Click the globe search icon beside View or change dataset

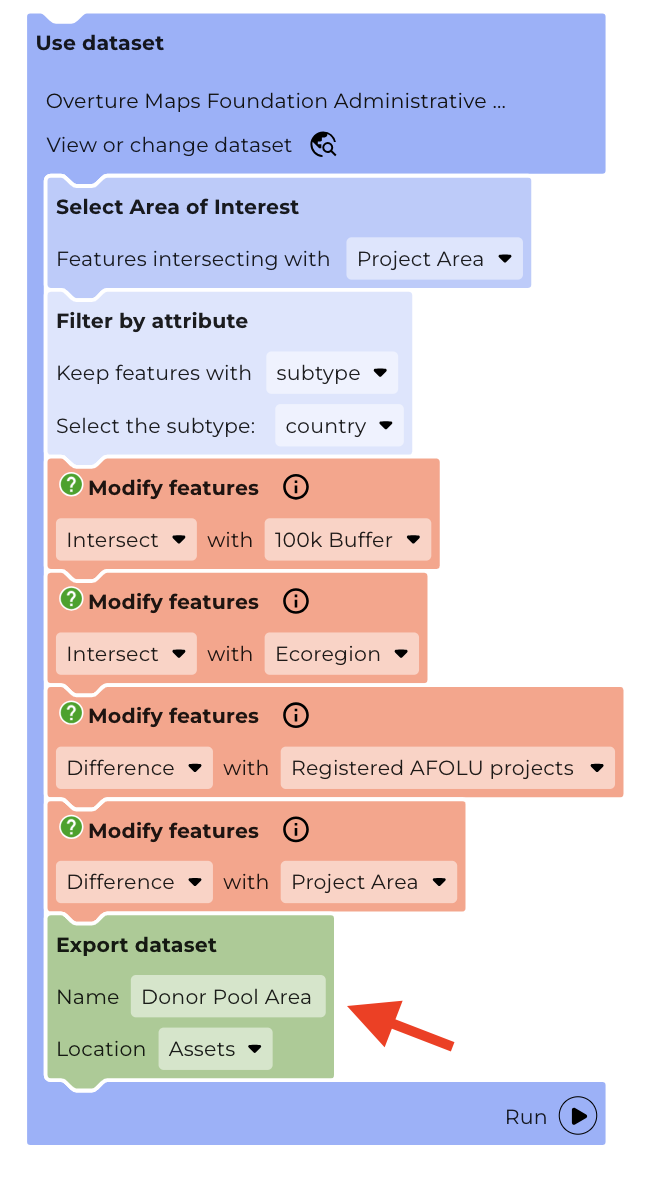(x=323, y=144)
